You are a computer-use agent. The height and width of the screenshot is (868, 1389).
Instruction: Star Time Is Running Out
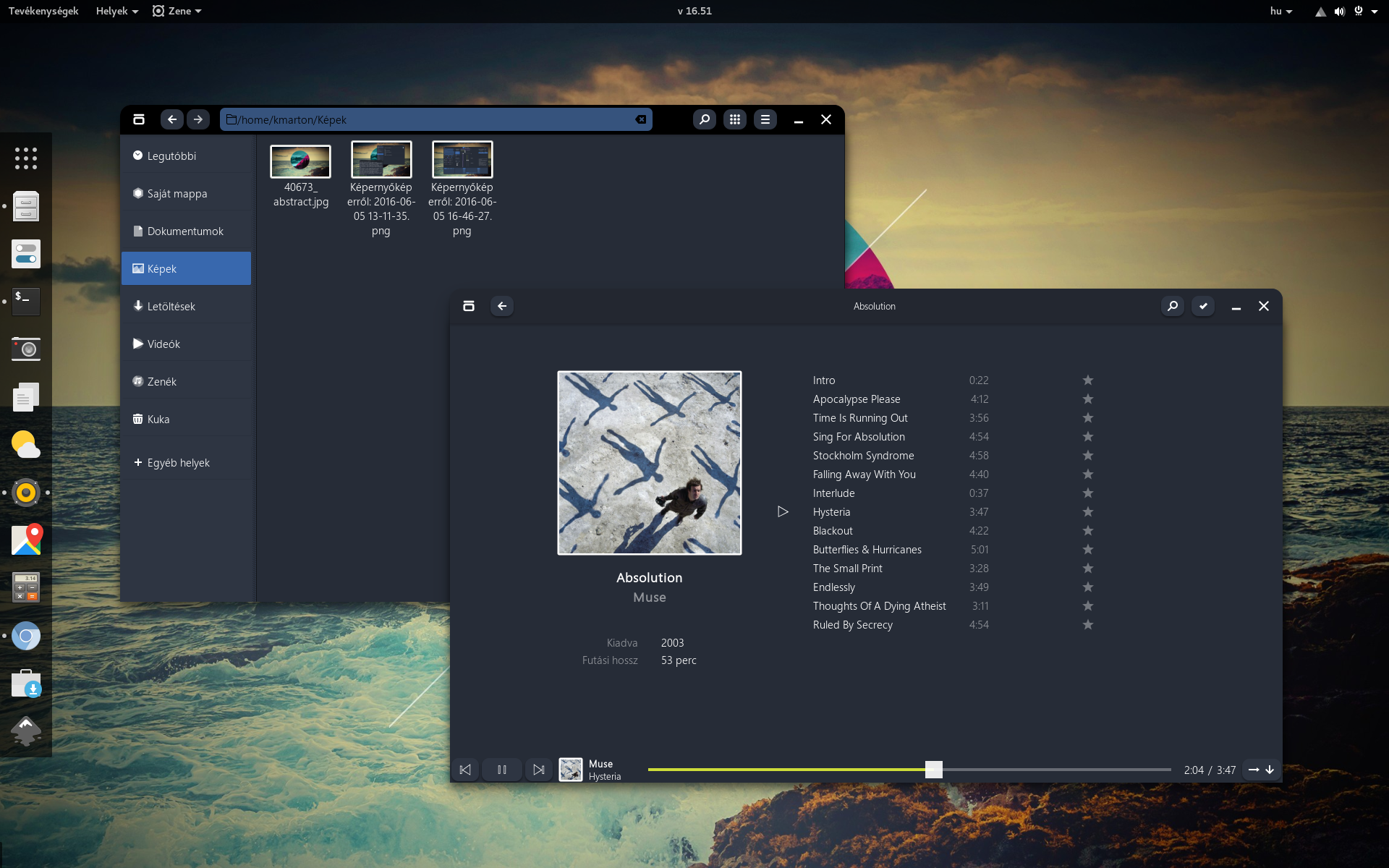click(x=1087, y=417)
